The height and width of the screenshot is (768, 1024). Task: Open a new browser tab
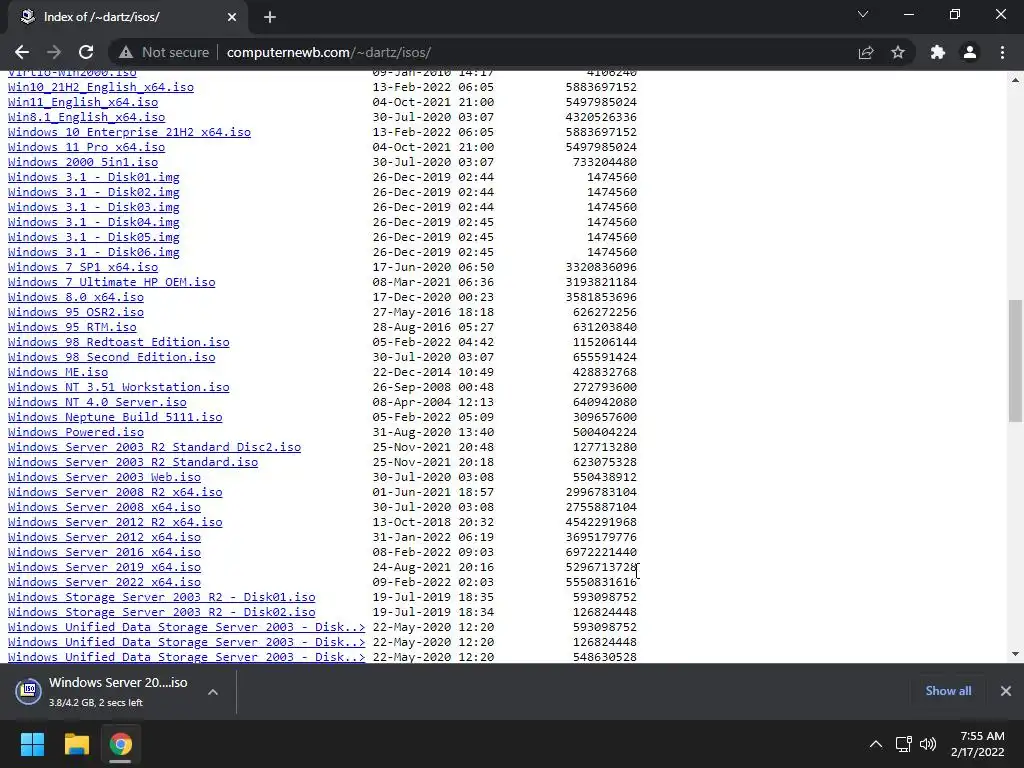tap(270, 17)
